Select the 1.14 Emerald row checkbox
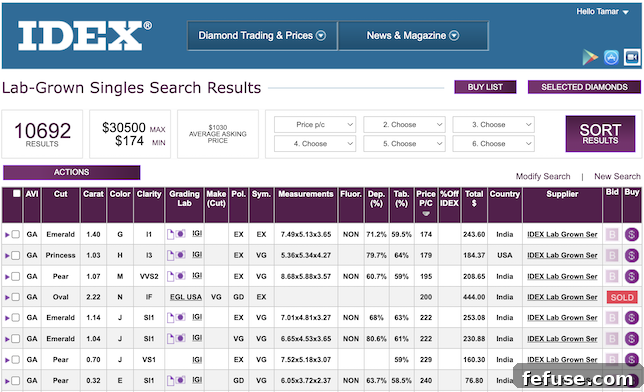 [16, 318]
